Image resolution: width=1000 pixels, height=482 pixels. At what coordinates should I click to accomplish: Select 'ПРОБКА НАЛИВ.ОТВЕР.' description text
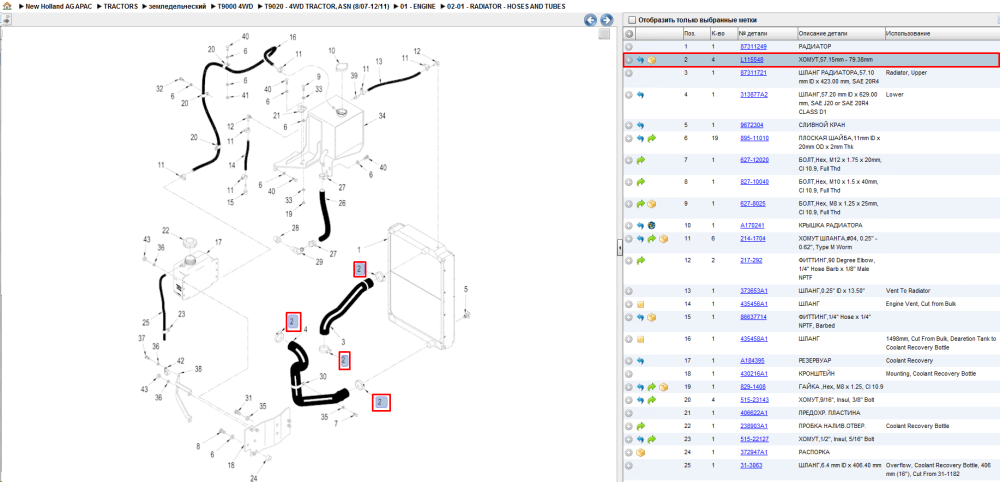pos(834,426)
